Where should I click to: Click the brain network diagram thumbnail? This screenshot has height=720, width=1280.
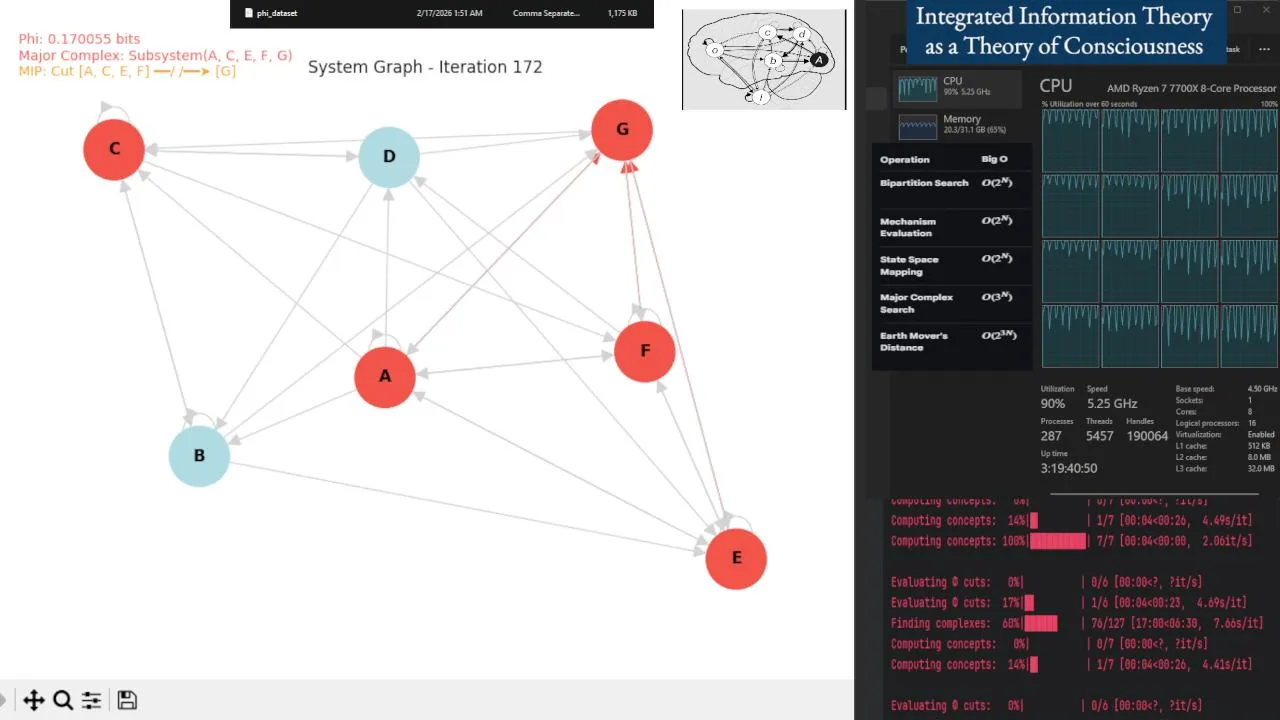coord(764,59)
